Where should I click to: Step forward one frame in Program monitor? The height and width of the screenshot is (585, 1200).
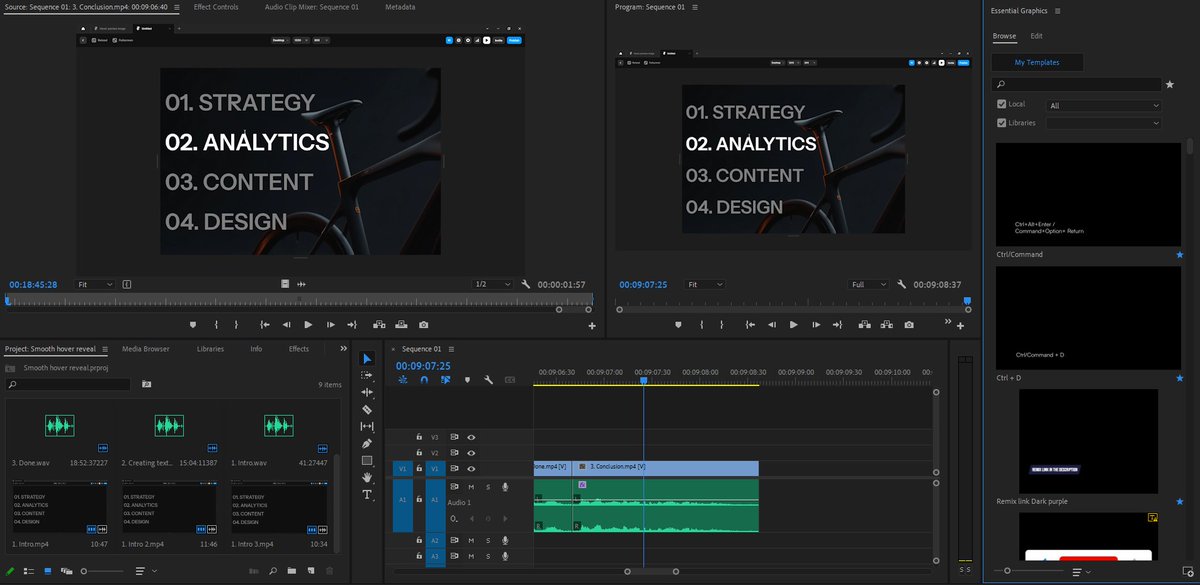tap(816, 325)
